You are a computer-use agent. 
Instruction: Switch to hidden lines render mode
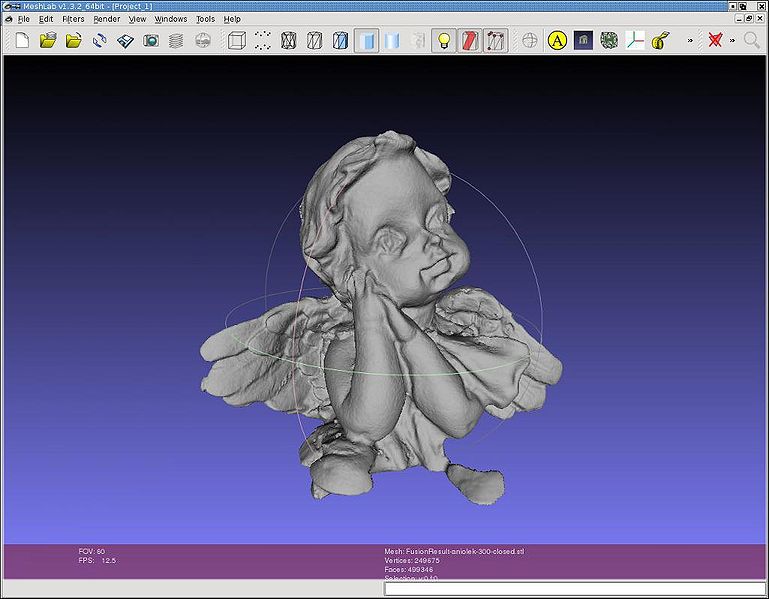tap(314, 41)
